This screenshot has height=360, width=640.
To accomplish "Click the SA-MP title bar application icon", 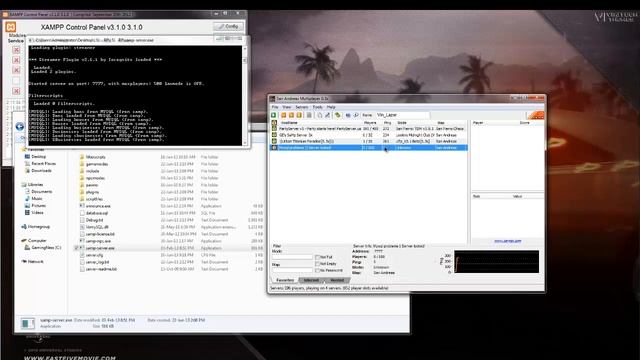I will [272, 99].
